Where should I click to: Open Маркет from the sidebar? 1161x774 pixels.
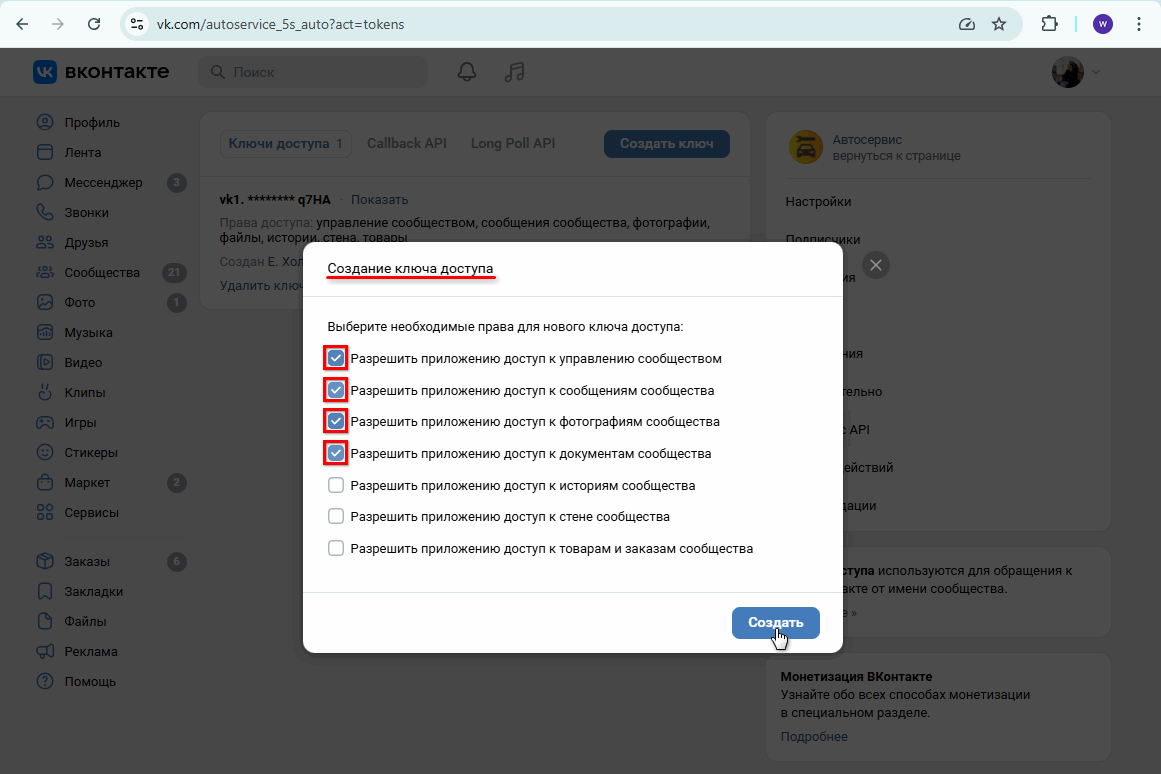click(x=45, y=482)
